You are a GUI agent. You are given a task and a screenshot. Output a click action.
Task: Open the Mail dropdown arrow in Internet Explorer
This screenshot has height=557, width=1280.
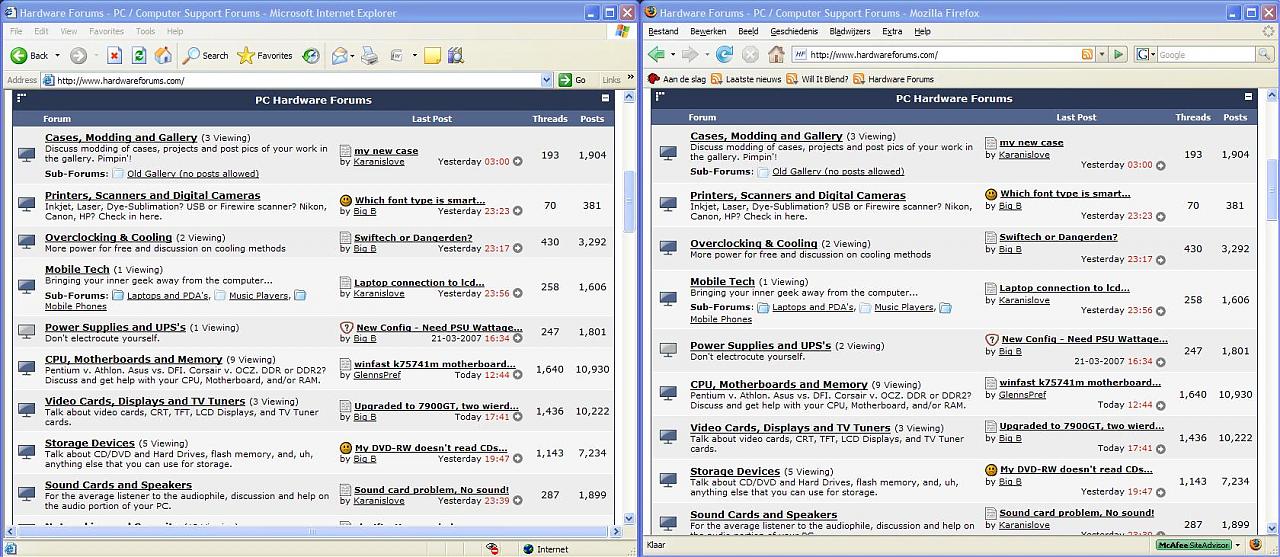(353, 56)
